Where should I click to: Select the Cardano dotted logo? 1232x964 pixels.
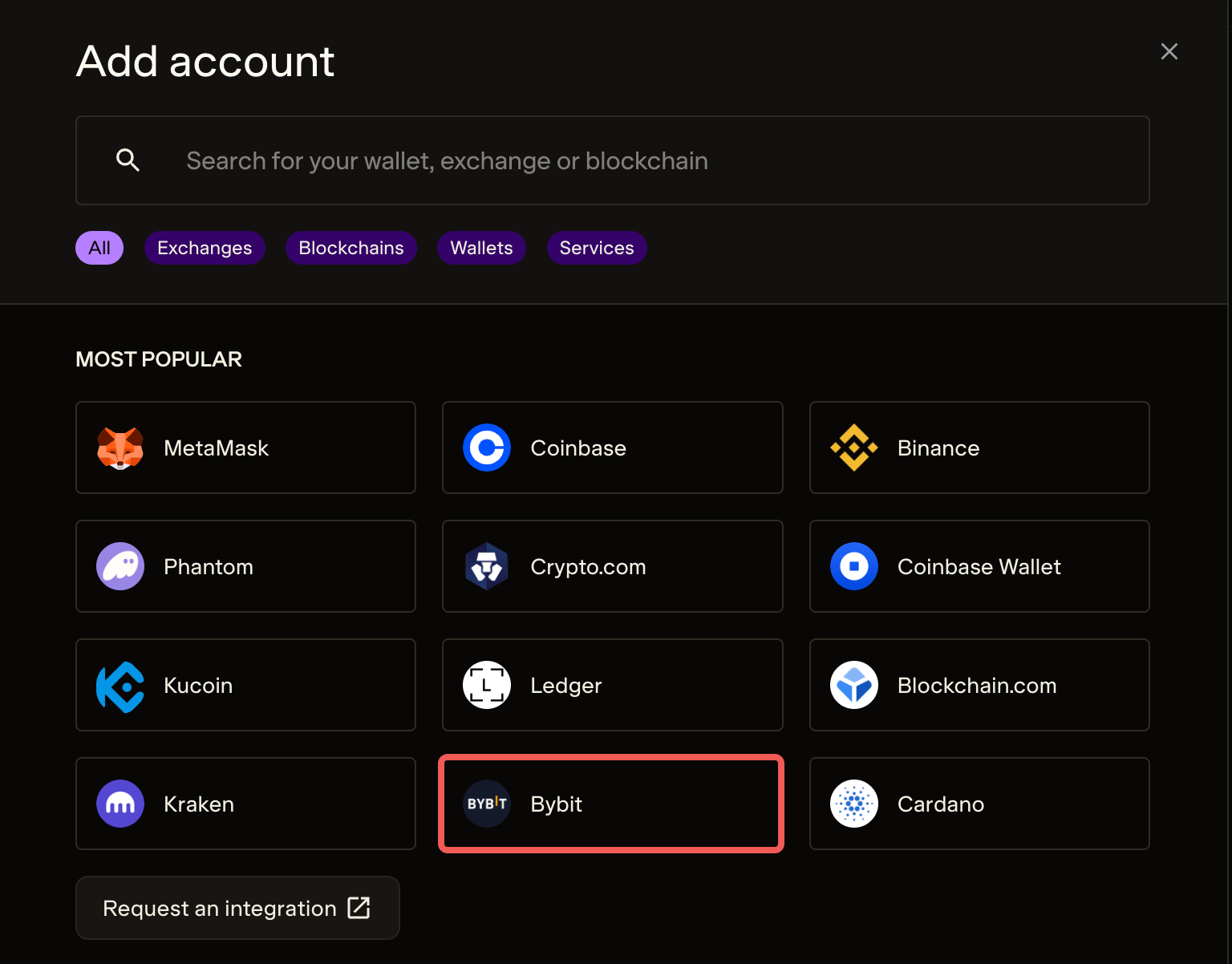pyautogui.click(x=854, y=804)
